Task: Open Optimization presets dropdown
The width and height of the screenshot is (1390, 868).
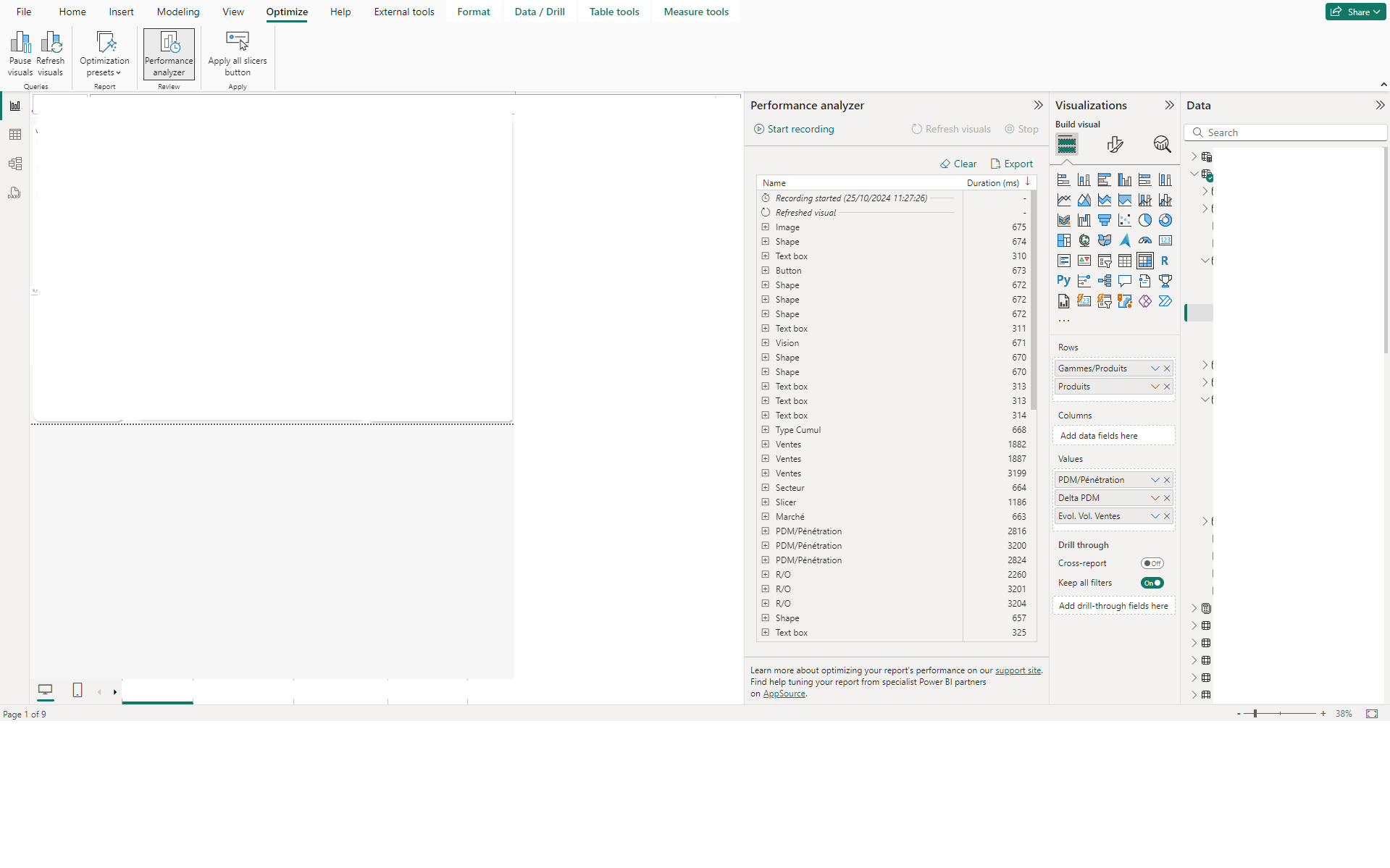Action: click(x=104, y=54)
